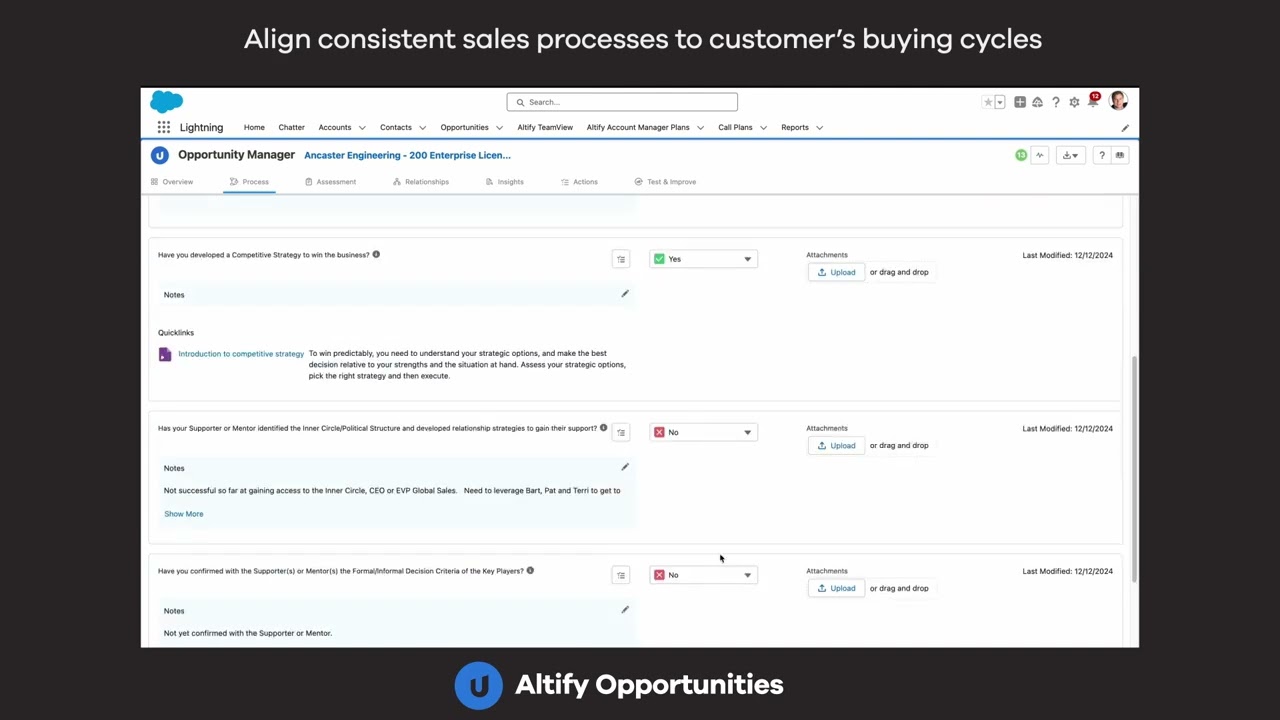The image size is (1280, 720).
Task: Upload attachment for Decision Criteria question
Action: 836,588
